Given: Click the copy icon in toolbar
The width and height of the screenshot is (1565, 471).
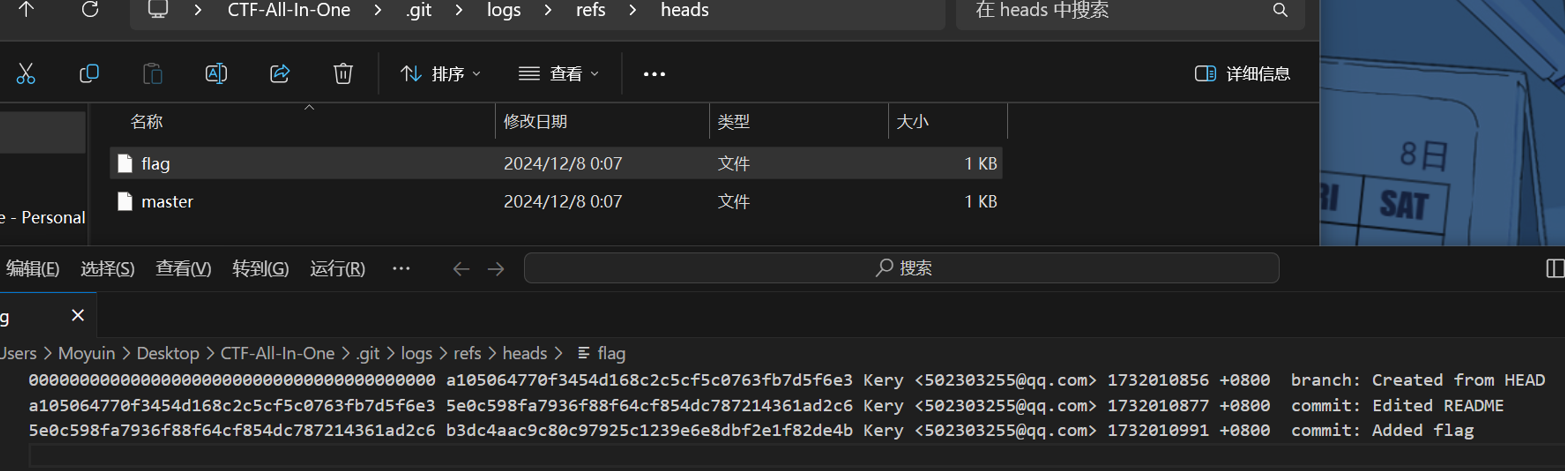Looking at the screenshot, I should point(89,73).
